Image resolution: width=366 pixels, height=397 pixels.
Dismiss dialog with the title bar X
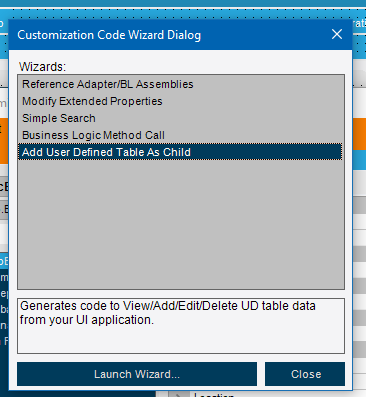337,34
